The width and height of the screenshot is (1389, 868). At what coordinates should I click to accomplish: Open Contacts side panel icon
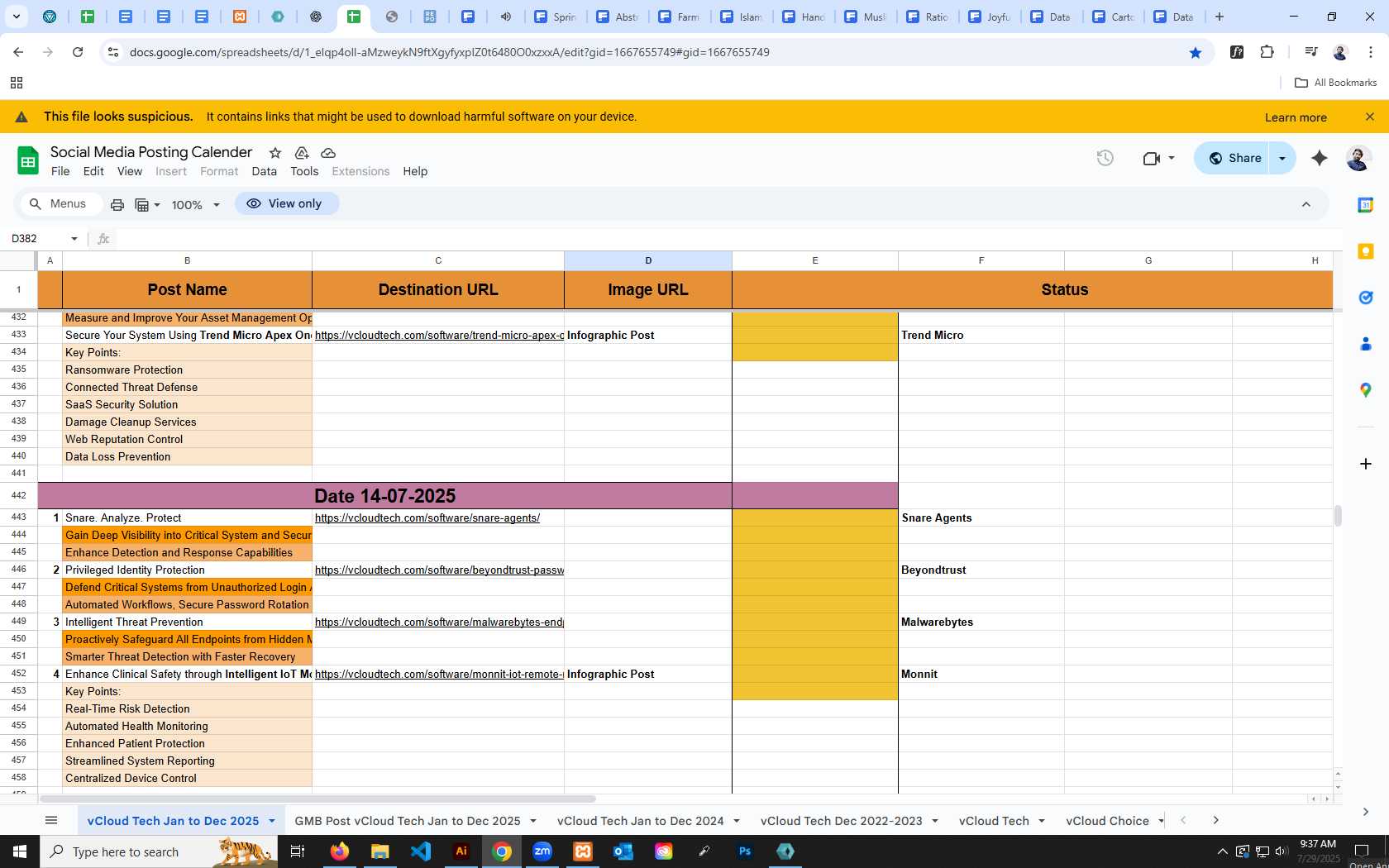click(1366, 344)
